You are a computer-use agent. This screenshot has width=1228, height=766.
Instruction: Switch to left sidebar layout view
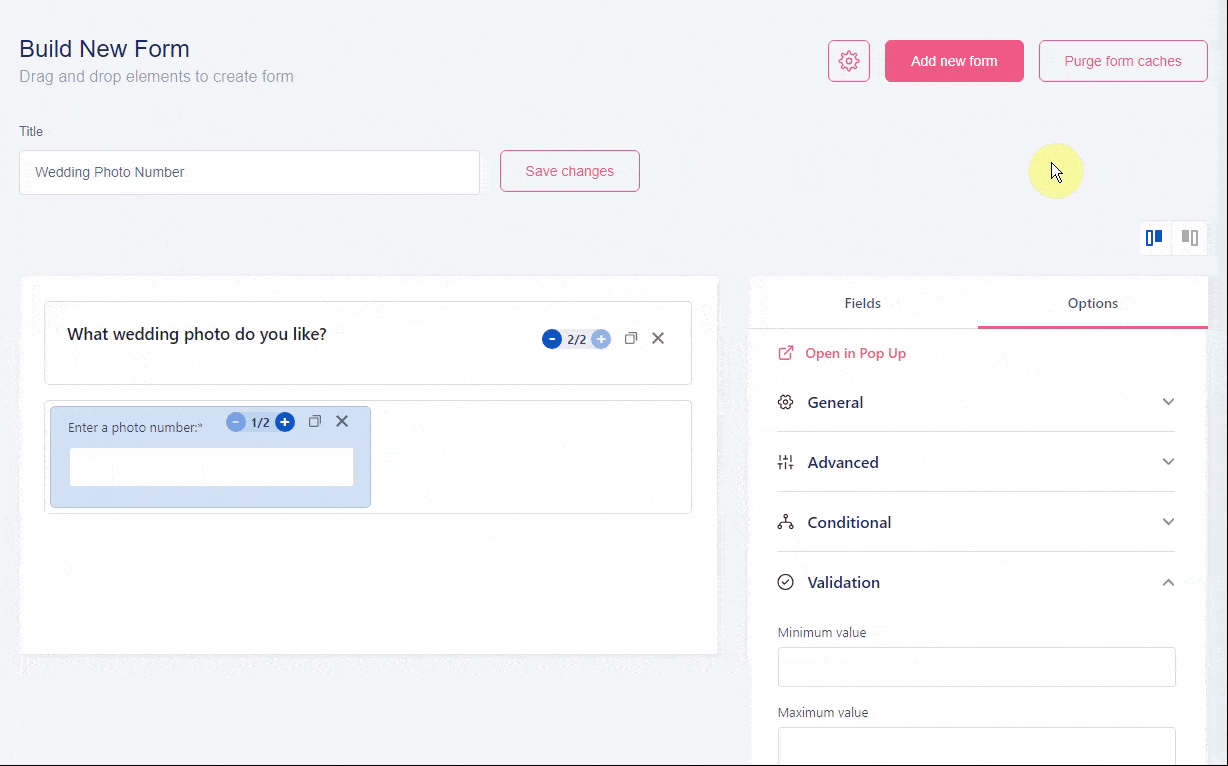[x=1154, y=238]
